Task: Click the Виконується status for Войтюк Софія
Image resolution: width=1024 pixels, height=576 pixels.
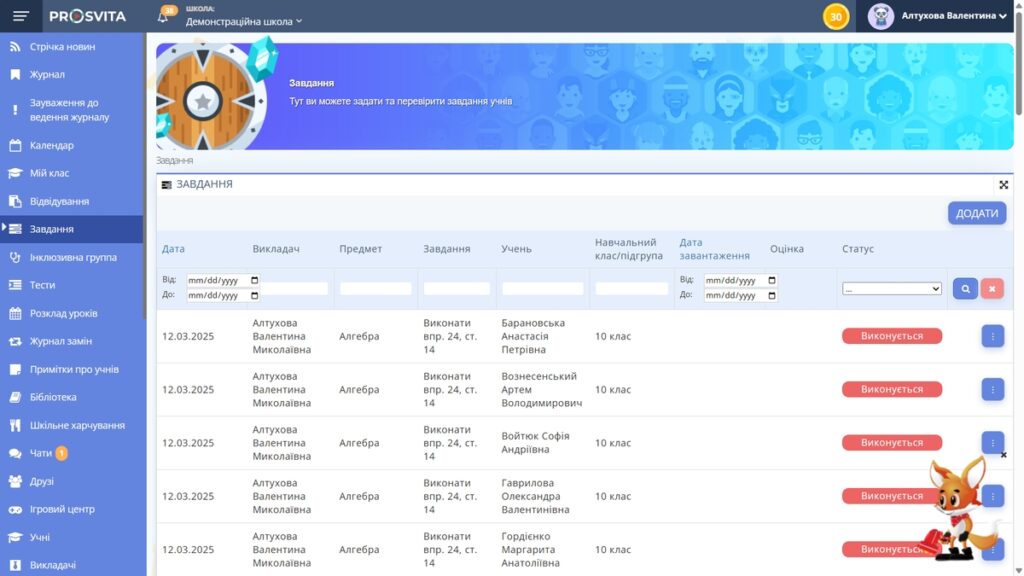Action: point(891,442)
